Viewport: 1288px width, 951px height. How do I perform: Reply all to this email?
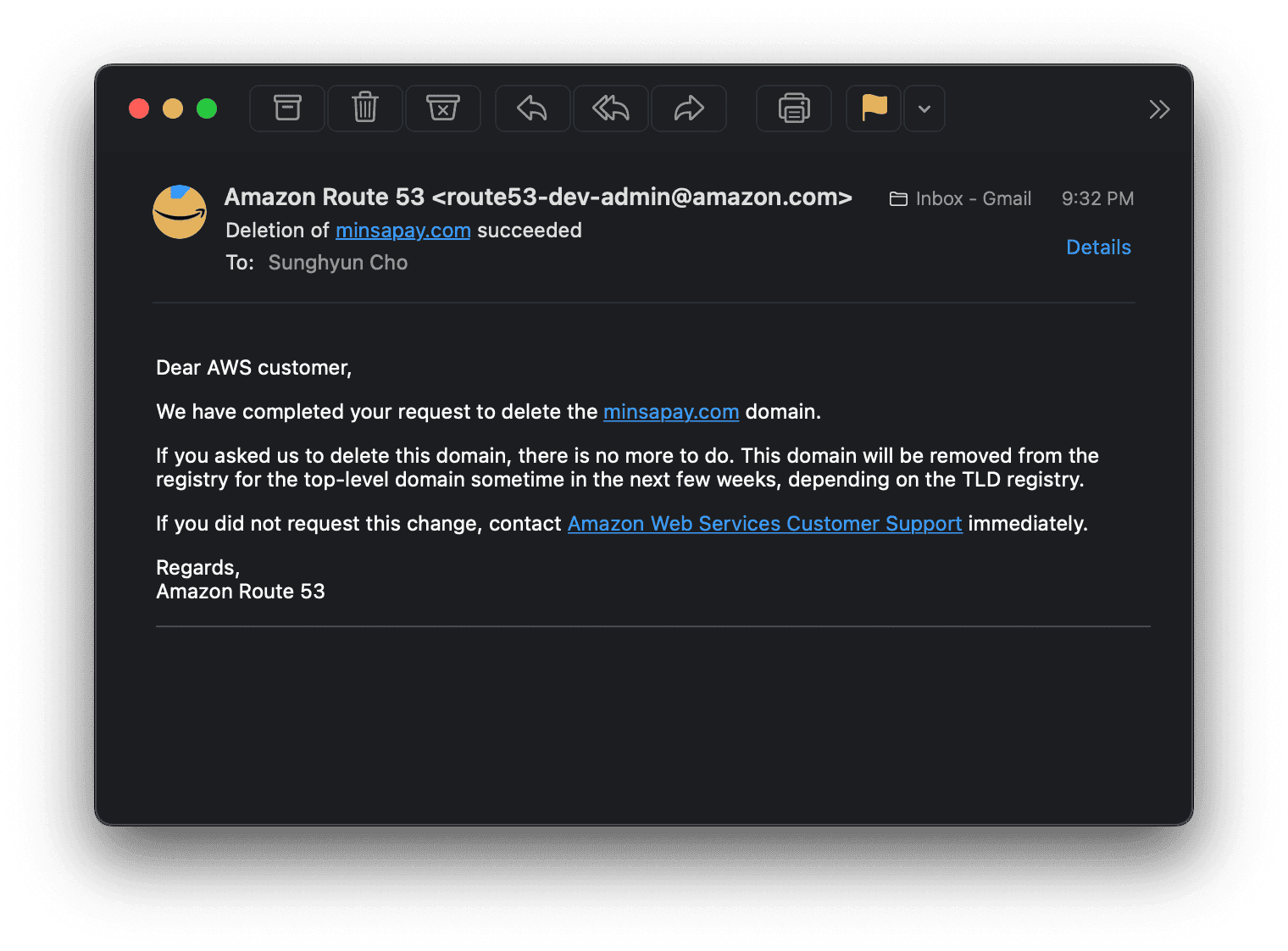(x=611, y=108)
